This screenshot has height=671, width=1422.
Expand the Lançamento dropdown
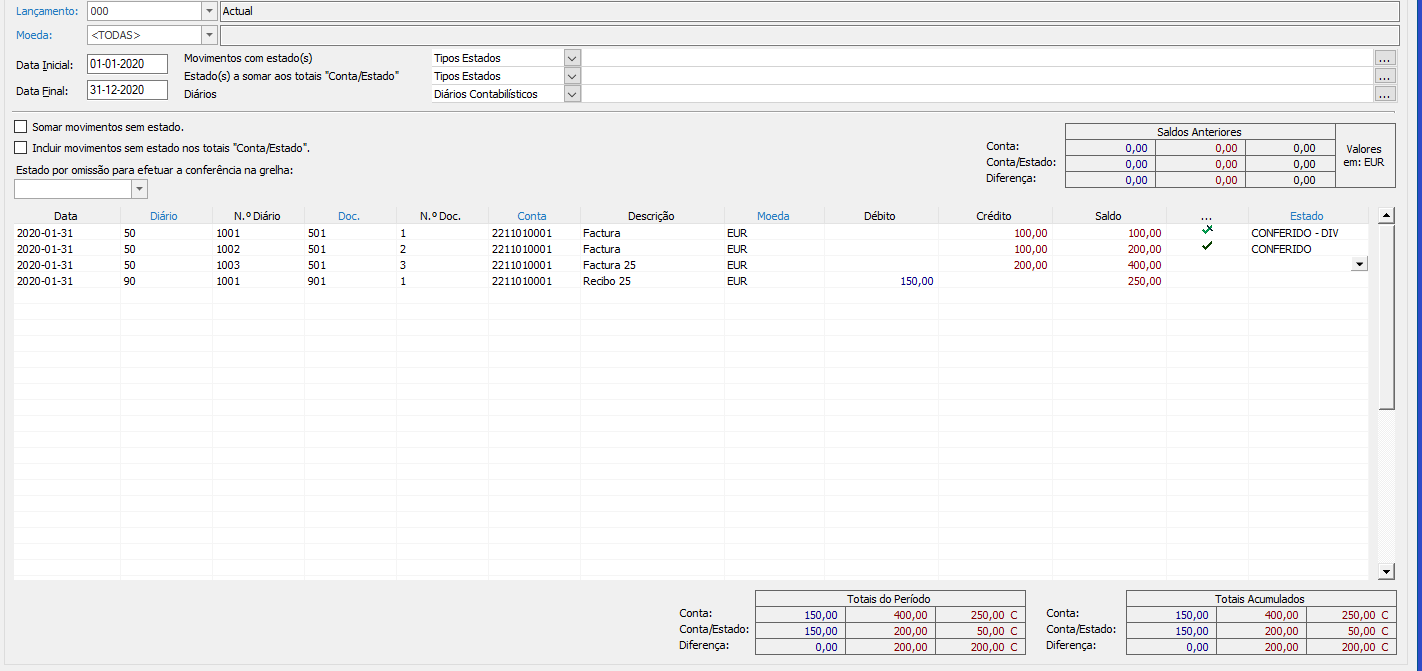click(209, 11)
